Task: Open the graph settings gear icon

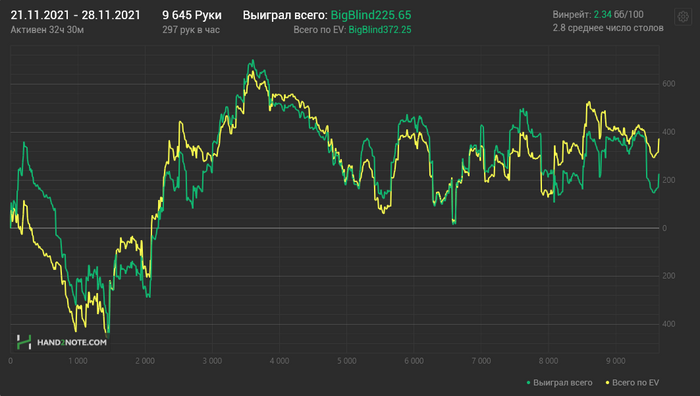Action: (x=683, y=17)
